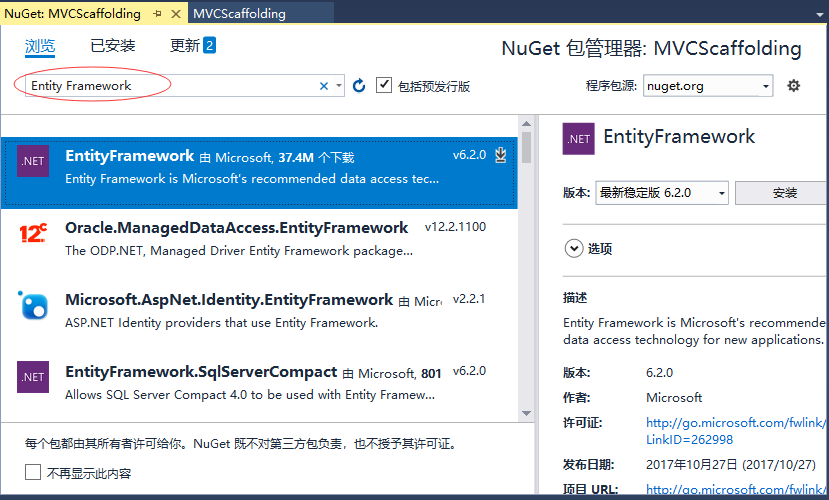Check the 不再显示此内容 checkbox
This screenshot has width=829, height=500.
click(33, 473)
